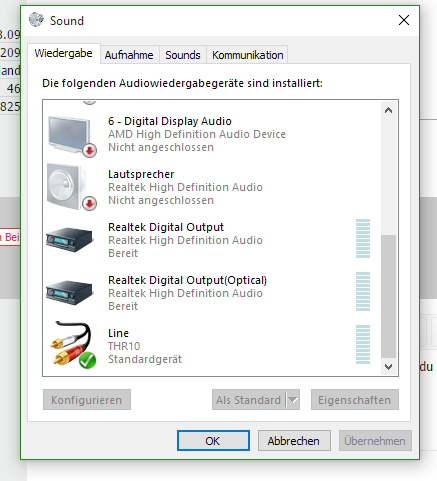Viewport: 437px width, 481px height.
Task: Click the Line device volume level meter
Action: (363, 344)
